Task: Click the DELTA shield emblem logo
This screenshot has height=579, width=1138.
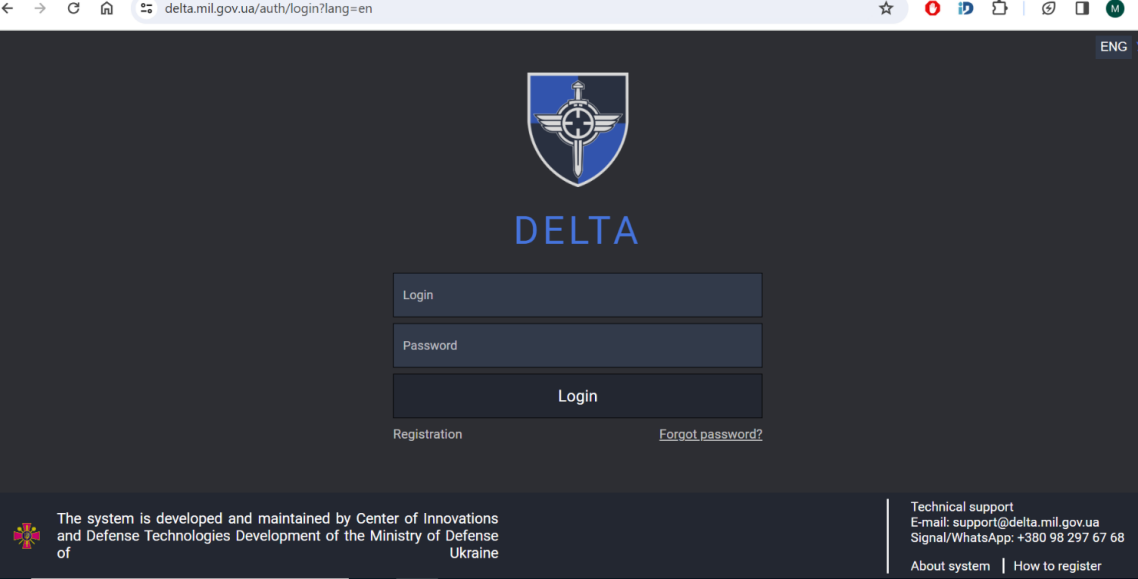Action: coord(578,129)
